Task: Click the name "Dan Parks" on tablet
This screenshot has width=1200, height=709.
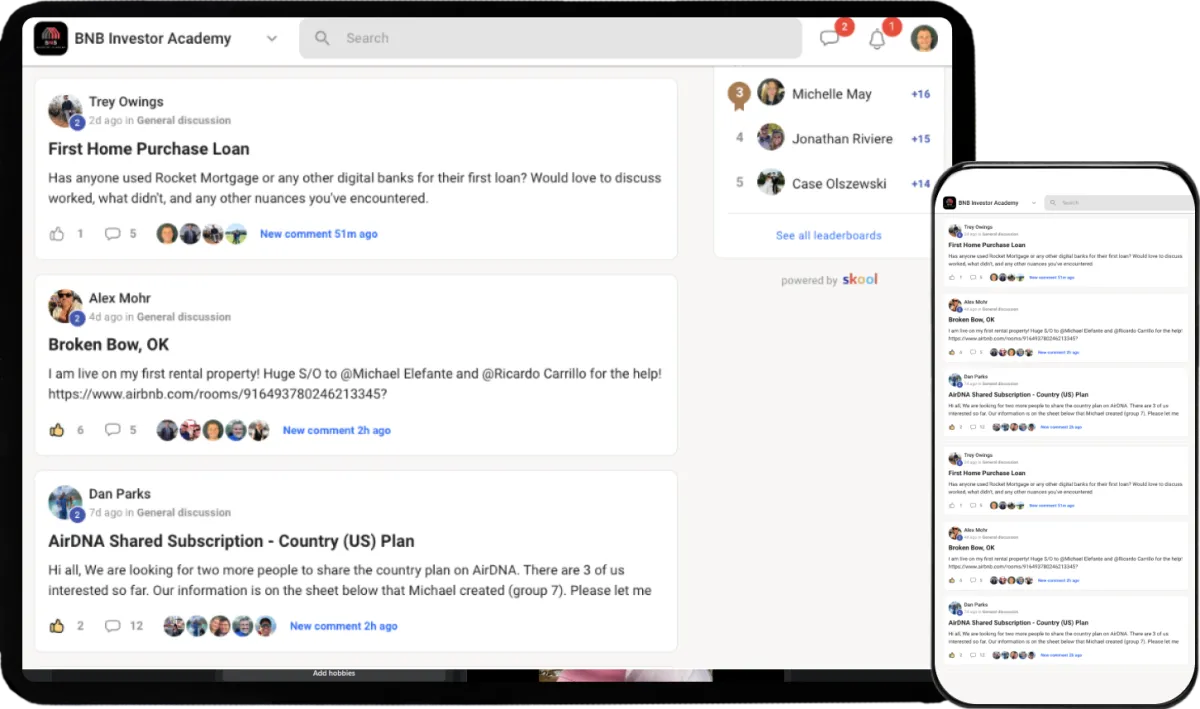Action: tap(119, 494)
